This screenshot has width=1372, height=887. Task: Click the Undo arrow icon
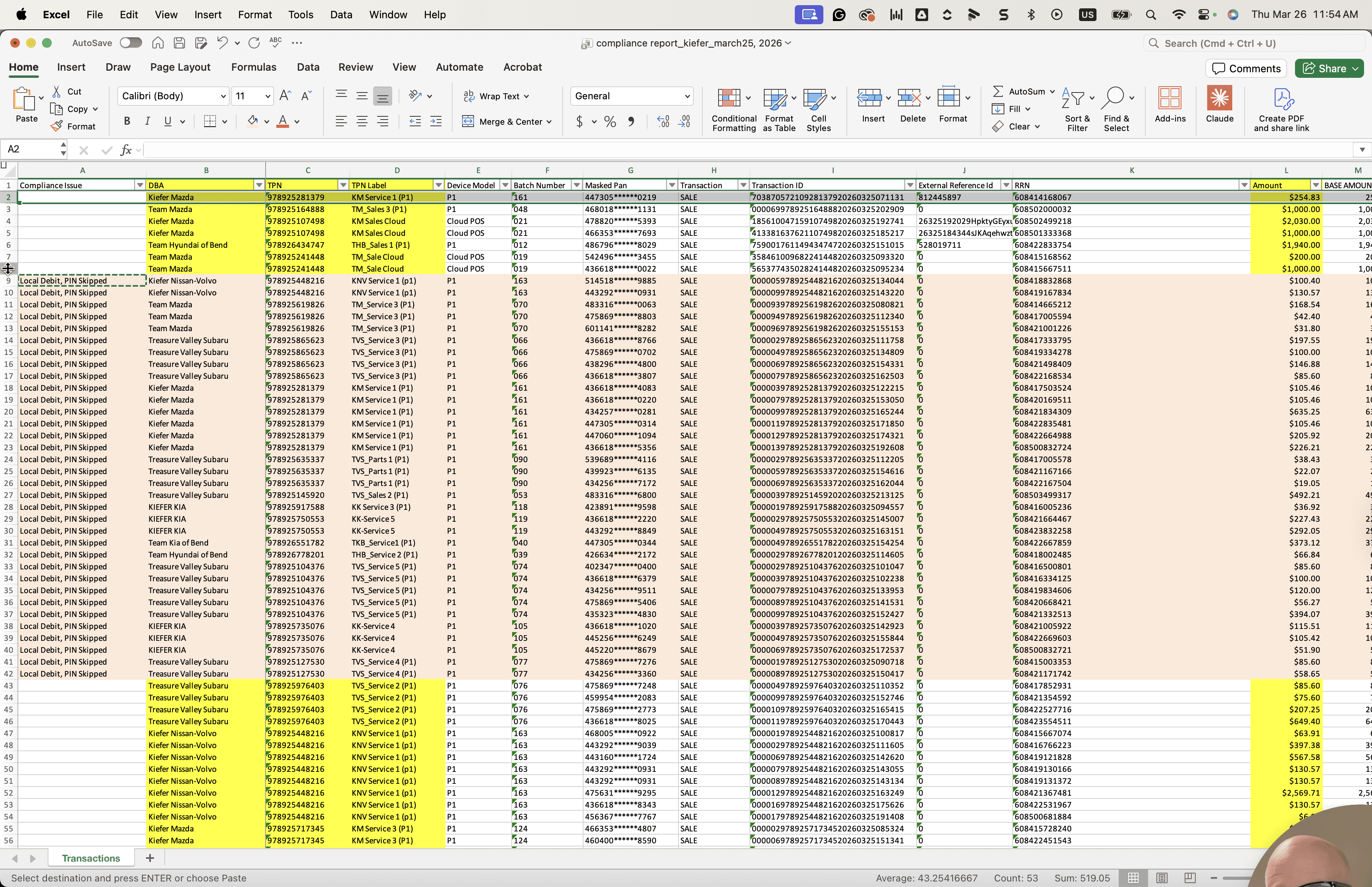click(222, 42)
